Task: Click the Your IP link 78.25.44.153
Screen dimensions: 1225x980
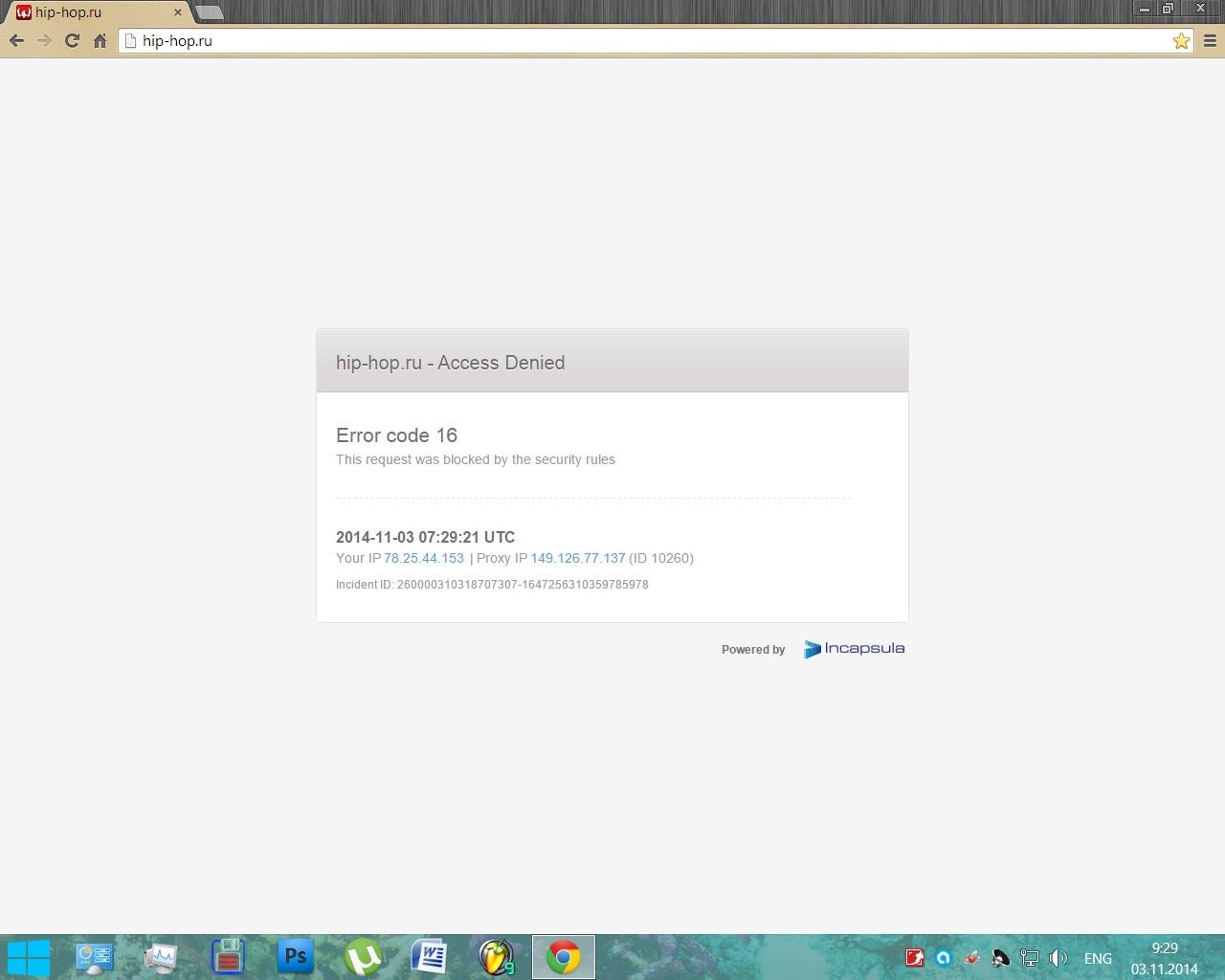Action: point(424,558)
